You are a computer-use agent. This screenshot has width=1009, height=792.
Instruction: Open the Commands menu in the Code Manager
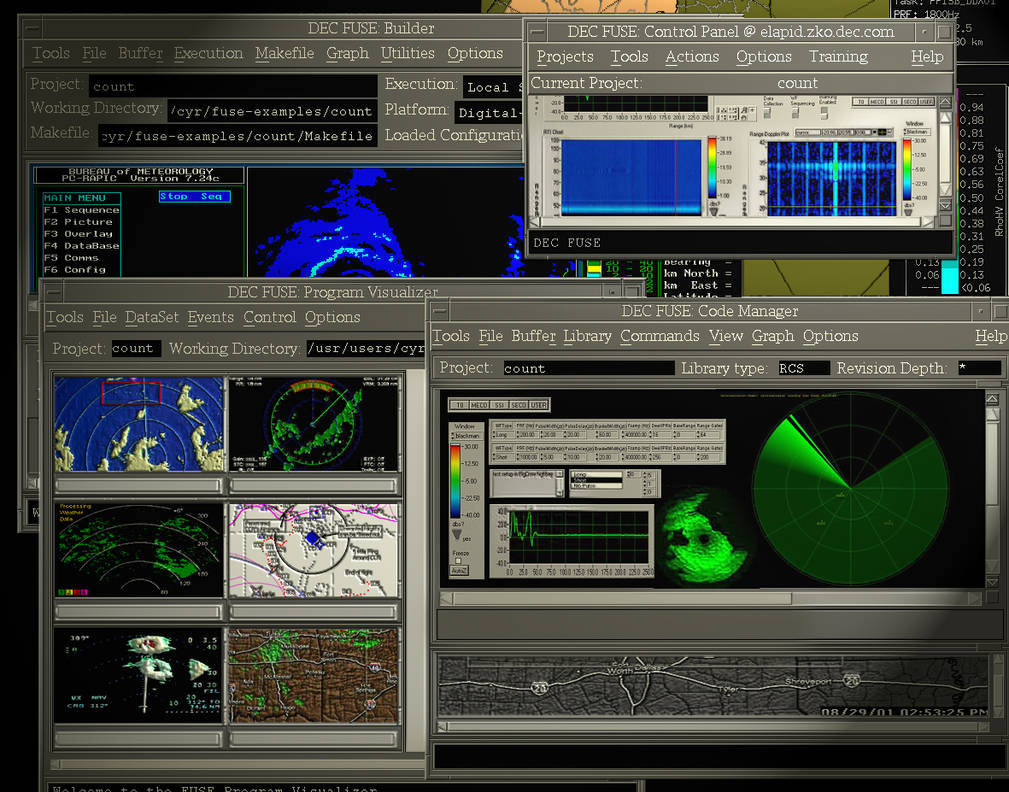coord(659,336)
